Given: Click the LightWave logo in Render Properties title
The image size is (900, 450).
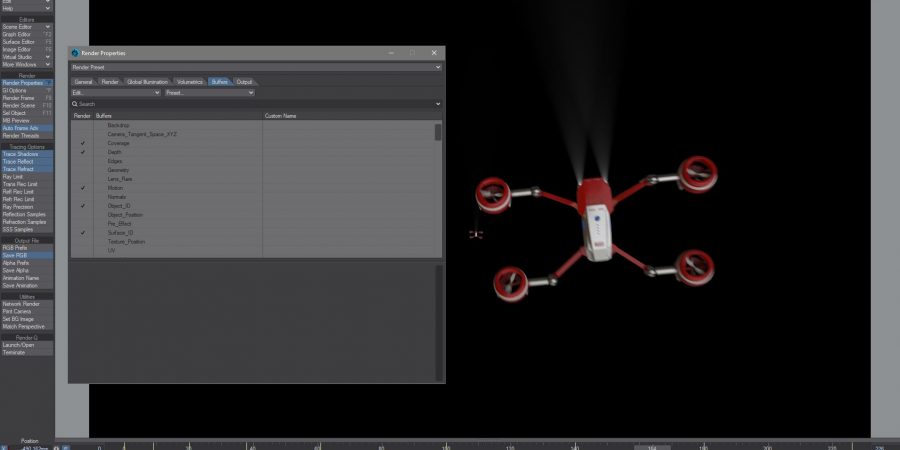Looking at the screenshot, I should tap(75, 53).
